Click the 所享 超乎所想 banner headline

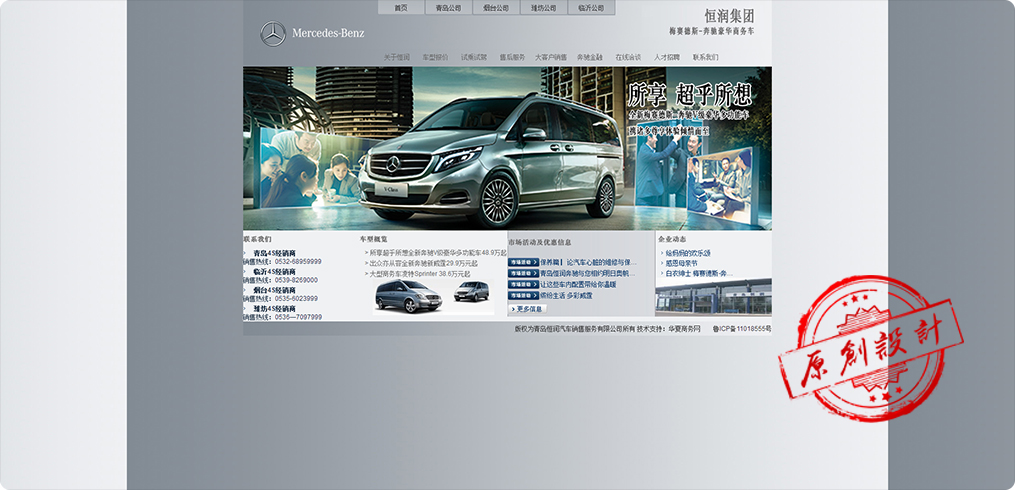click(691, 96)
